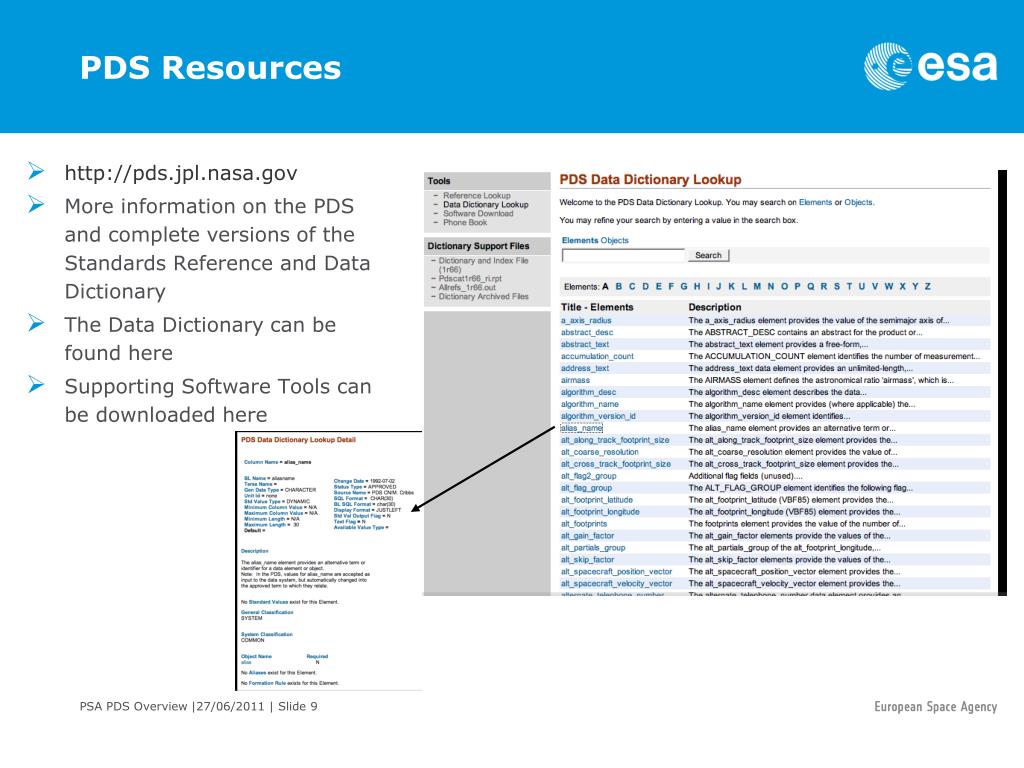The height and width of the screenshot is (768, 1024).
Task: Click the Objects link in welcome text
Action: point(858,202)
